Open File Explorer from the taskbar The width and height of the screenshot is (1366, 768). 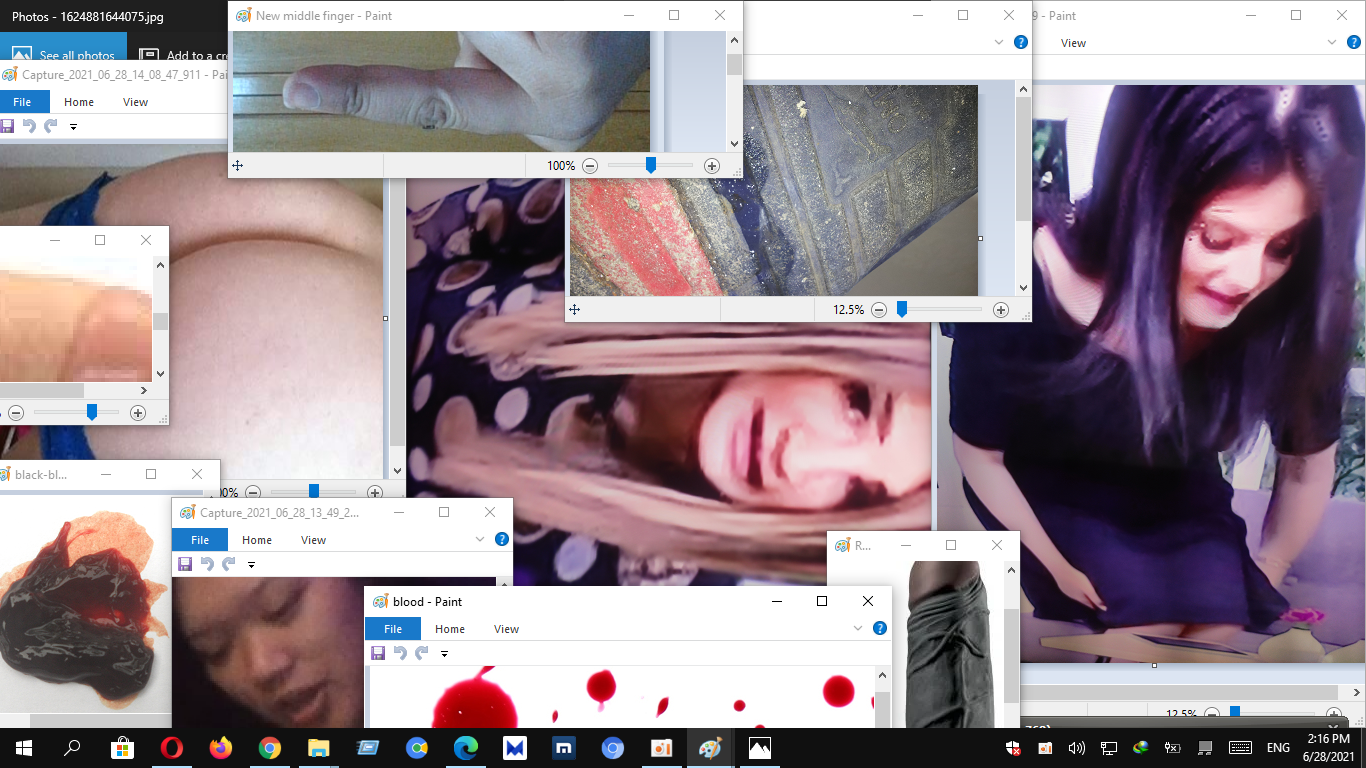click(x=318, y=748)
